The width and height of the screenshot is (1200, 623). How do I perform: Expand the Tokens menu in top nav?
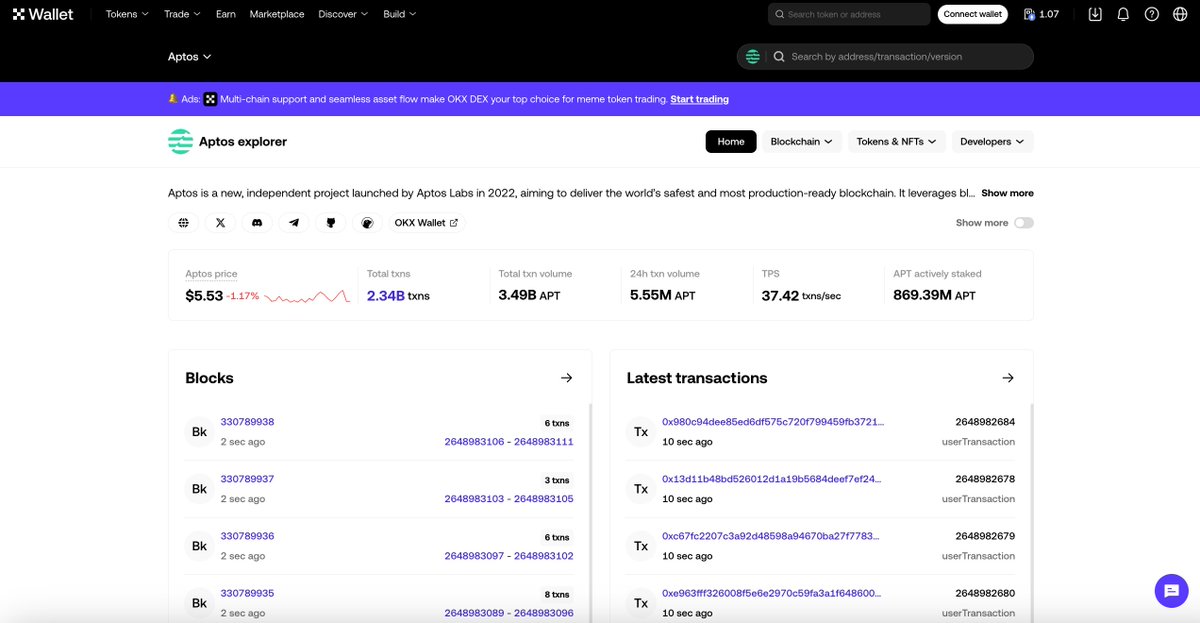point(127,14)
